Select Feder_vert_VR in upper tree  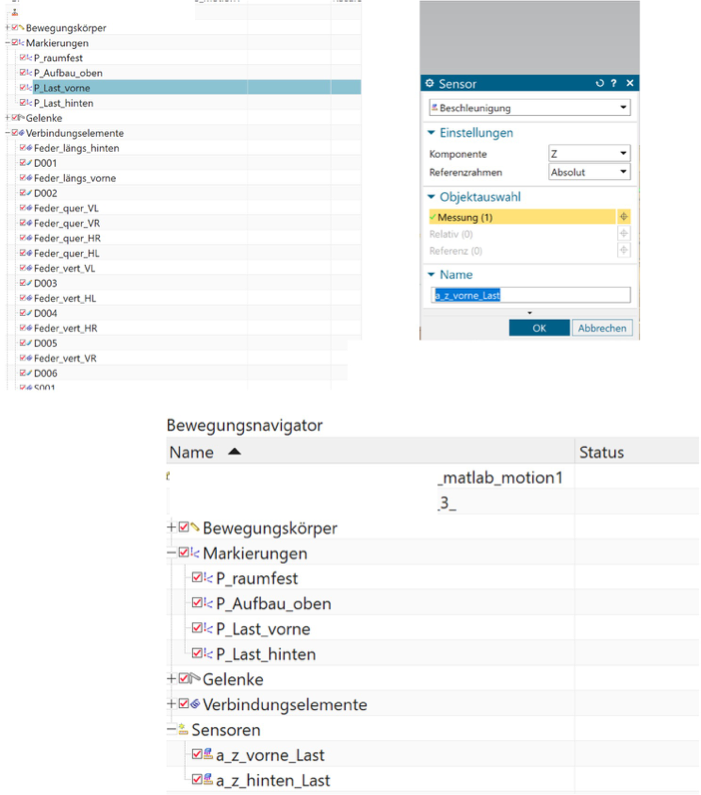coord(65,358)
